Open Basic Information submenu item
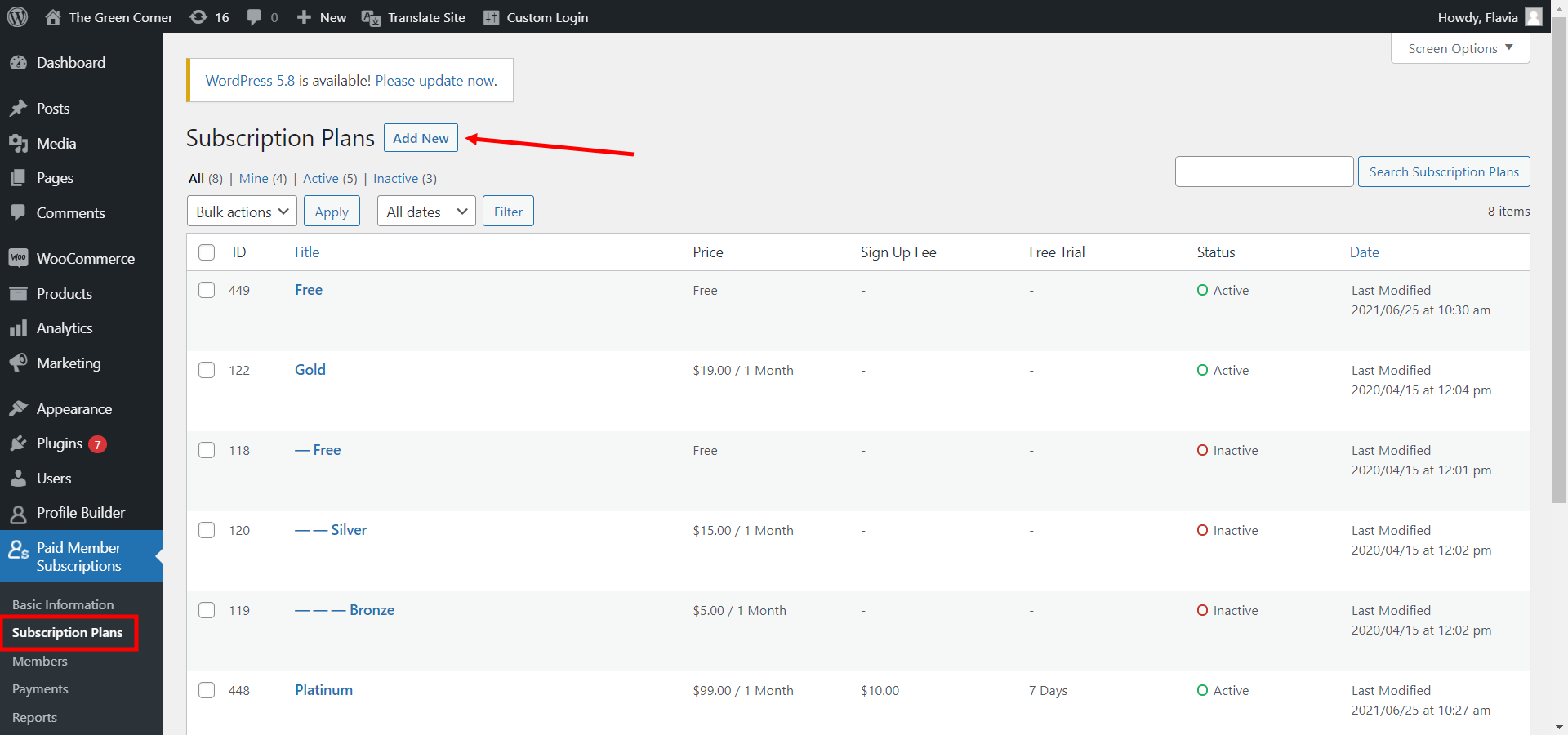 pos(63,605)
